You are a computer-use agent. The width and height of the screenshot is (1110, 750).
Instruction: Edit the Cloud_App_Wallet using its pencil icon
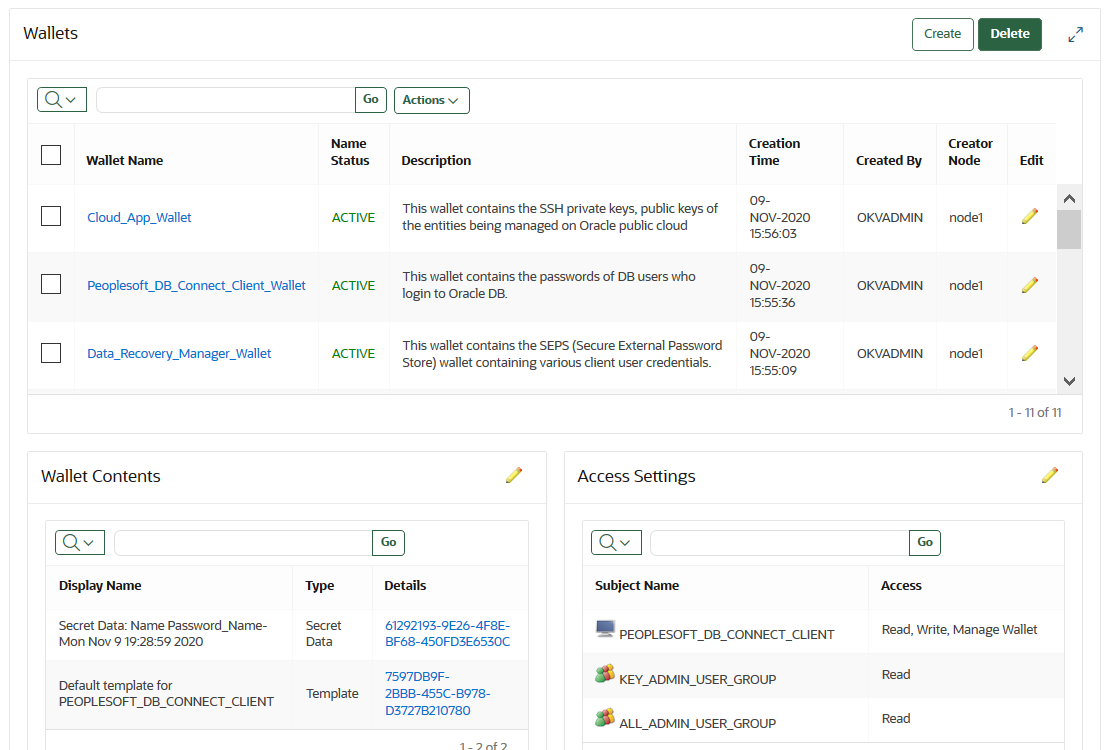coord(1030,217)
